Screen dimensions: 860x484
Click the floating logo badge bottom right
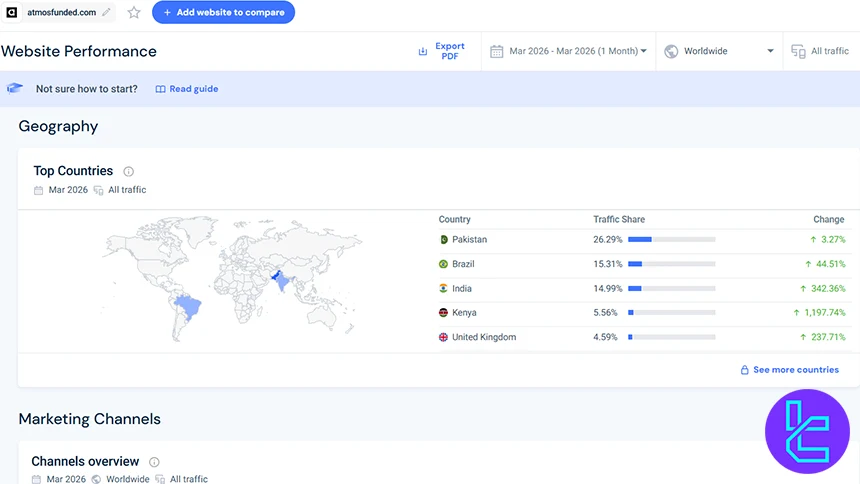coord(807,431)
